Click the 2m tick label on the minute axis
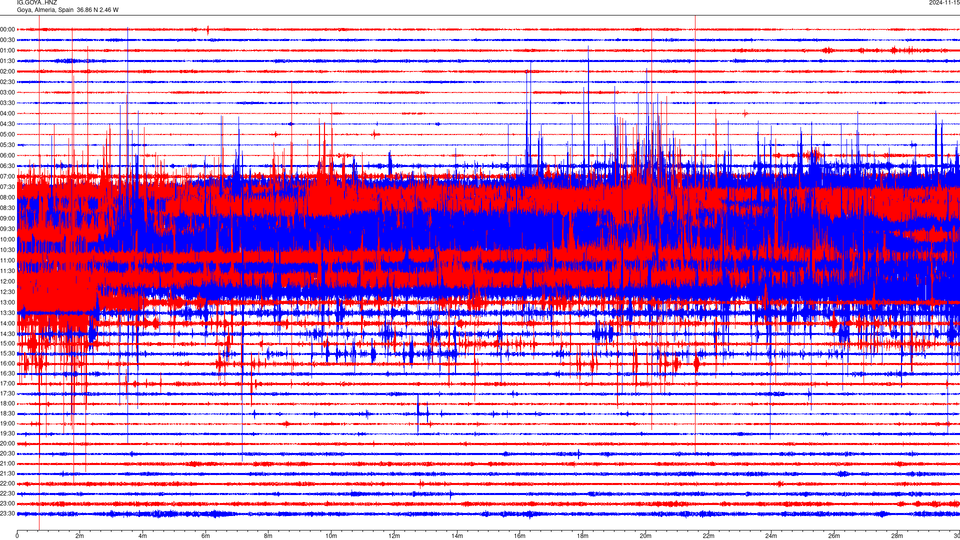This screenshot has width=960, height=540. (x=80, y=536)
